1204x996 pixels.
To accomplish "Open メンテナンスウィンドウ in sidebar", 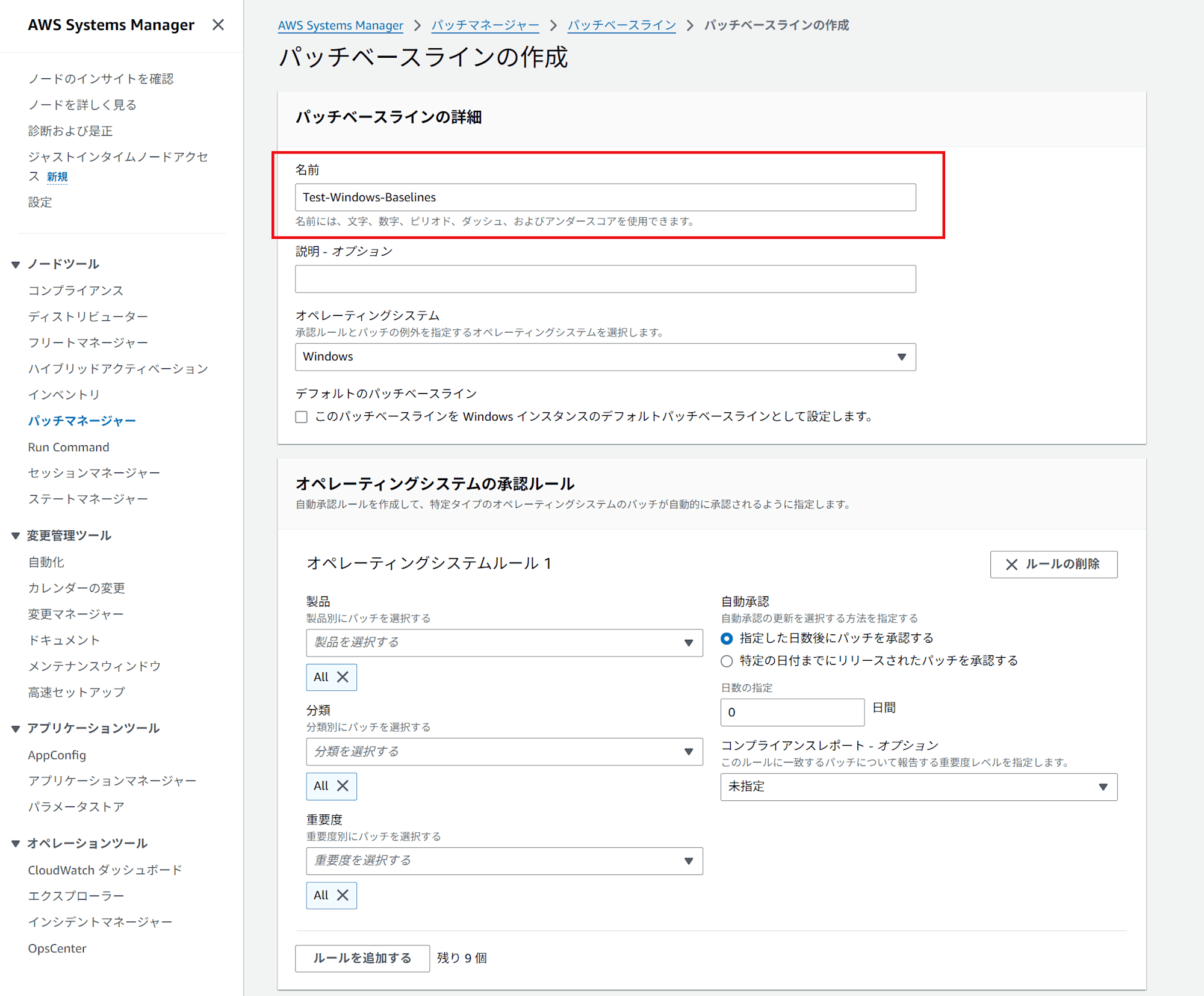I will [x=95, y=666].
